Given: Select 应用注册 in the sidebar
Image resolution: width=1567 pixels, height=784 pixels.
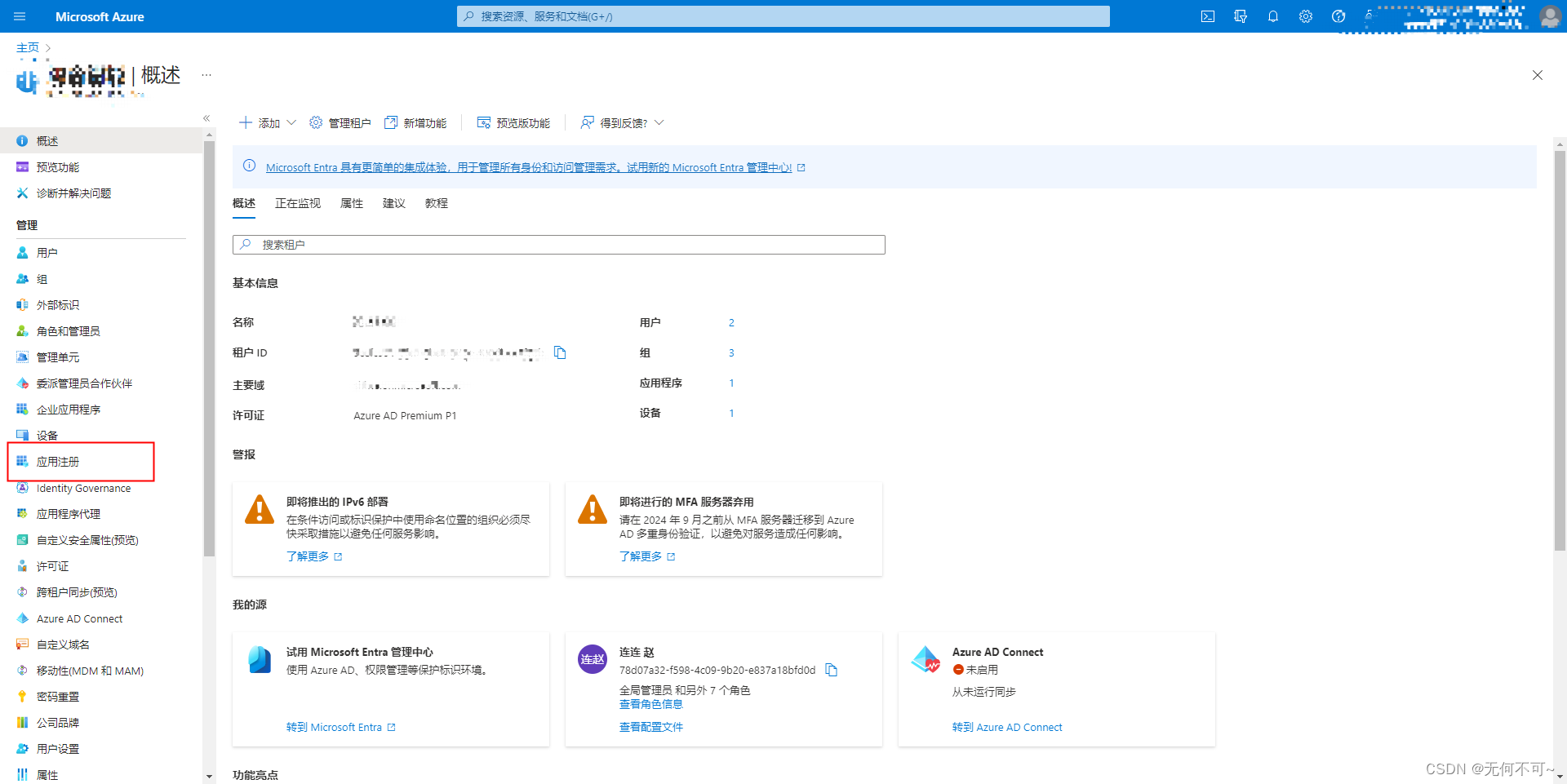Looking at the screenshot, I should [57, 462].
